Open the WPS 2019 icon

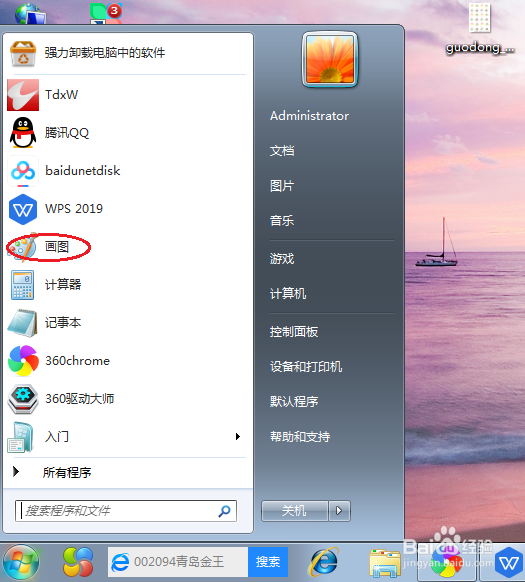pyautogui.click(x=23, y=209)
